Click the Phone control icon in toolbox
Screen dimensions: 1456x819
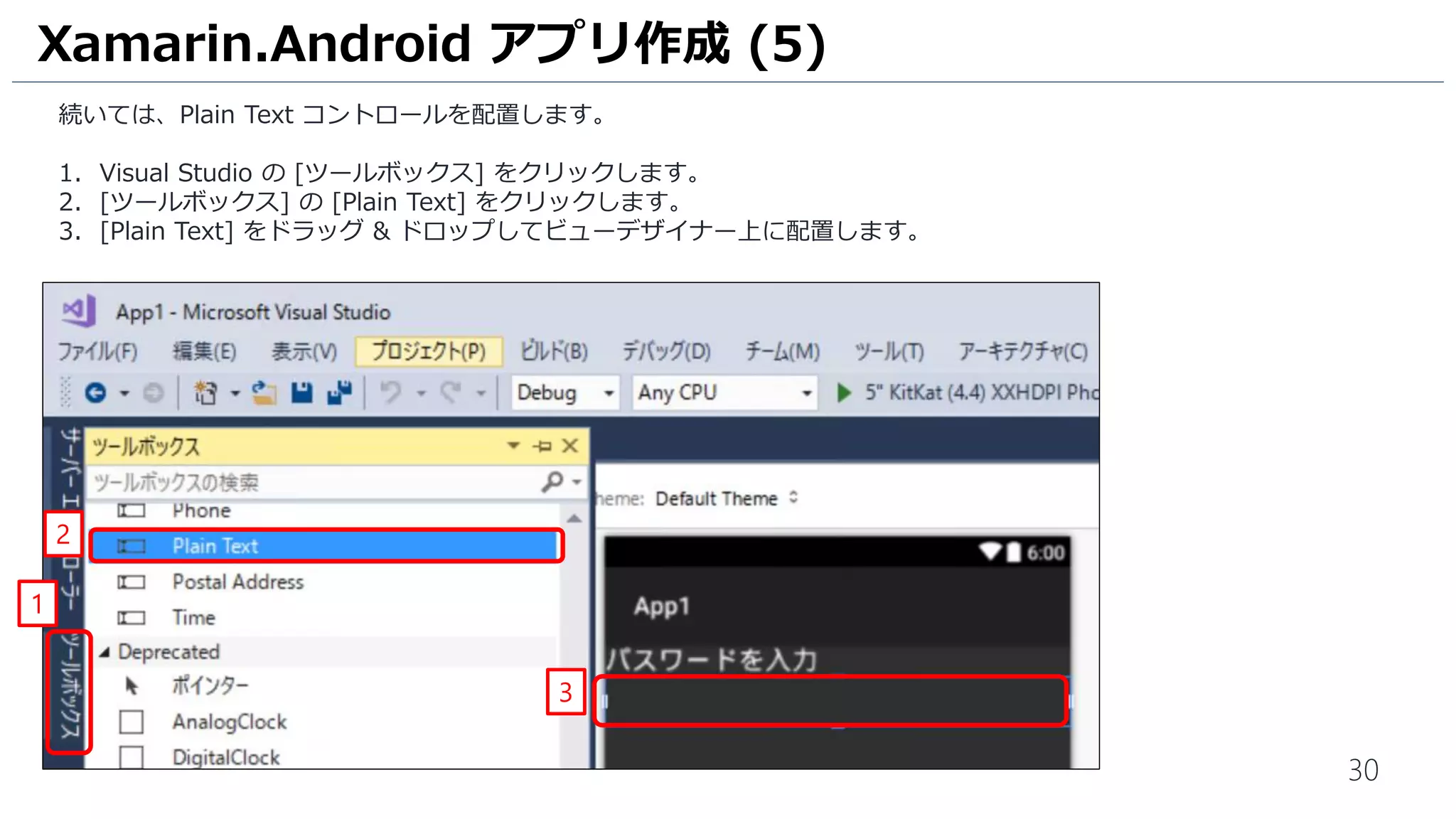pos(132,511)
